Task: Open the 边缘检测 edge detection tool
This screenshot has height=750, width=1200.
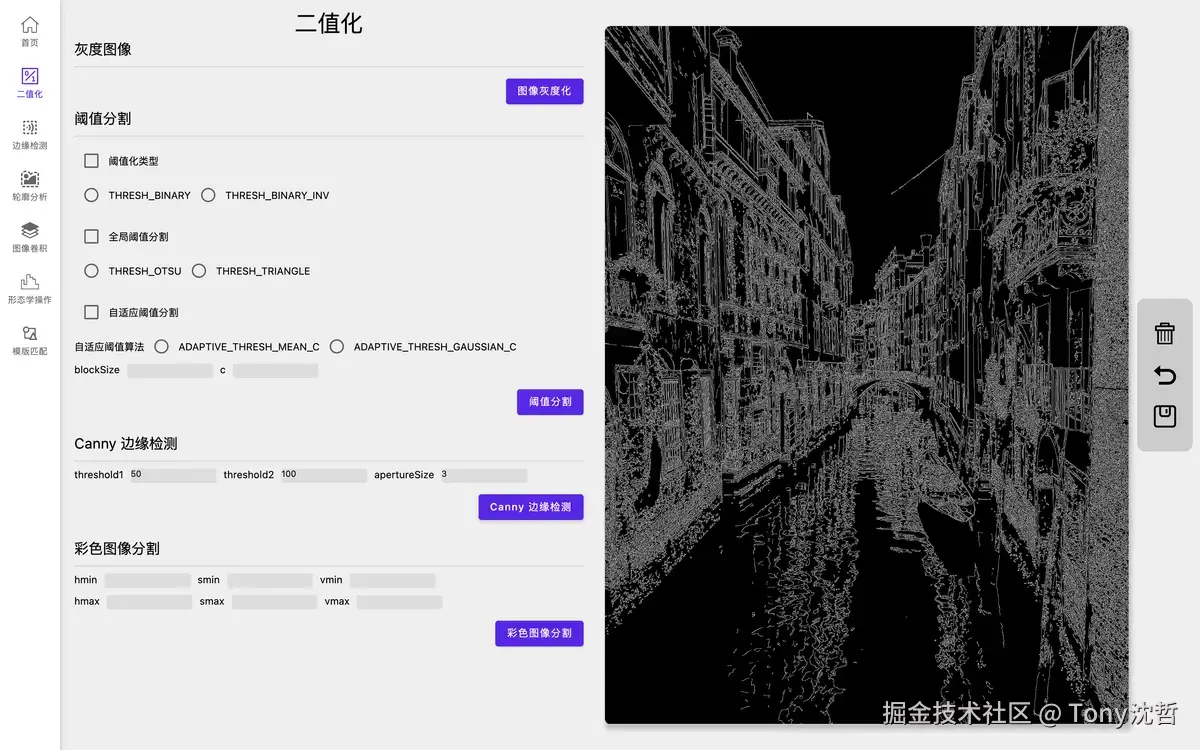Action: pyautogui.click(x=29, y=135)
